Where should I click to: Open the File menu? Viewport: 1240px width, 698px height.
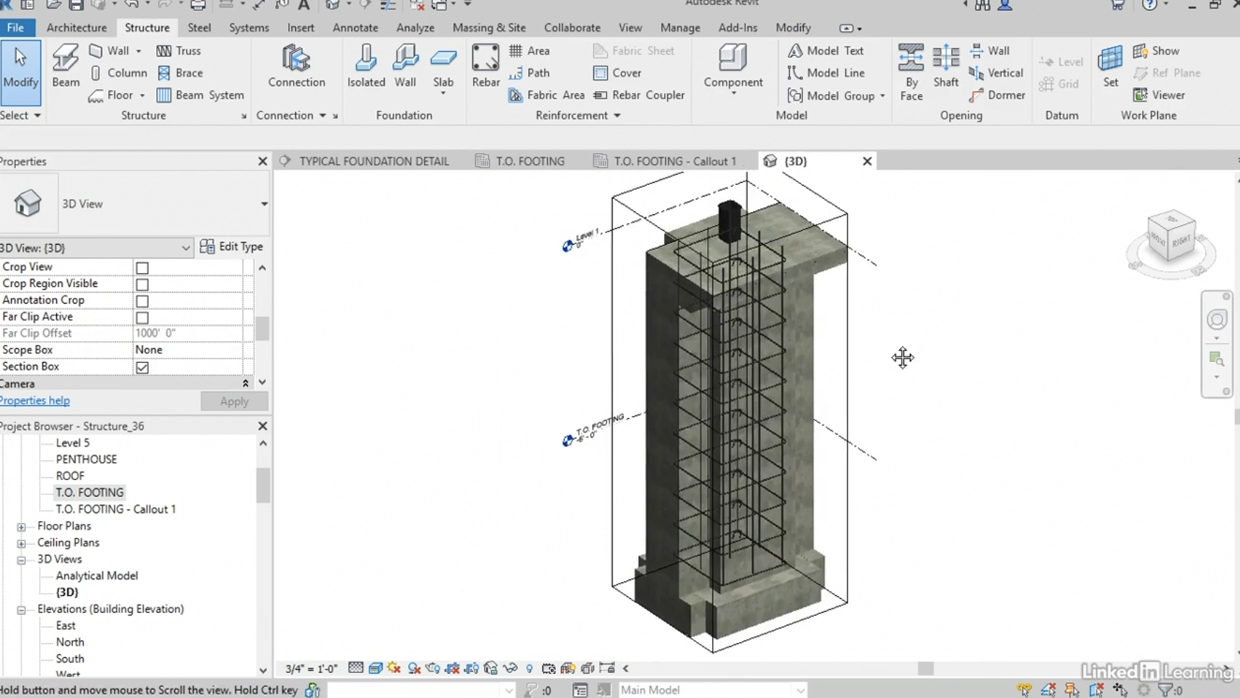pos(15,28)
